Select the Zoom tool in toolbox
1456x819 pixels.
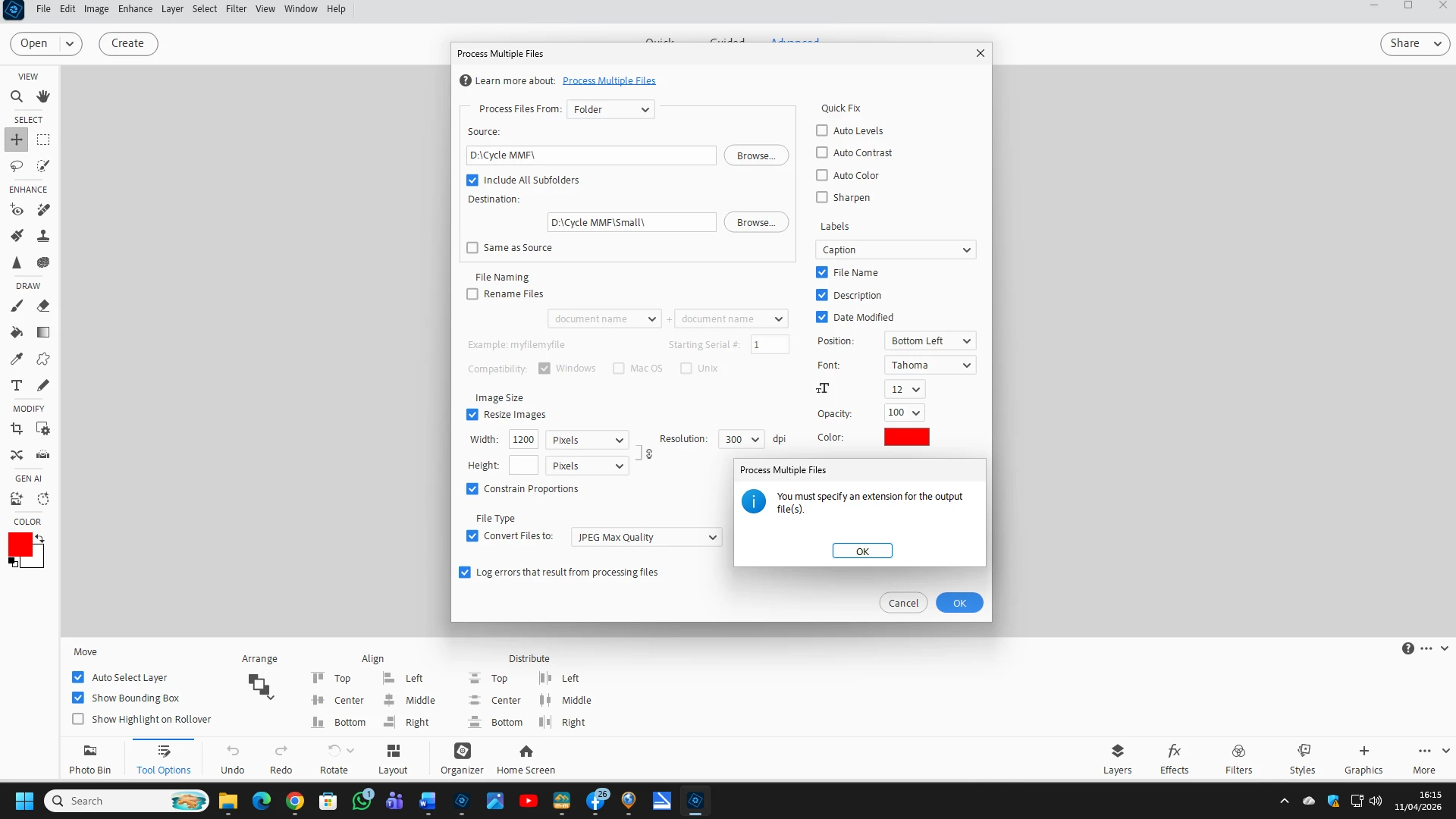(16, 96)
